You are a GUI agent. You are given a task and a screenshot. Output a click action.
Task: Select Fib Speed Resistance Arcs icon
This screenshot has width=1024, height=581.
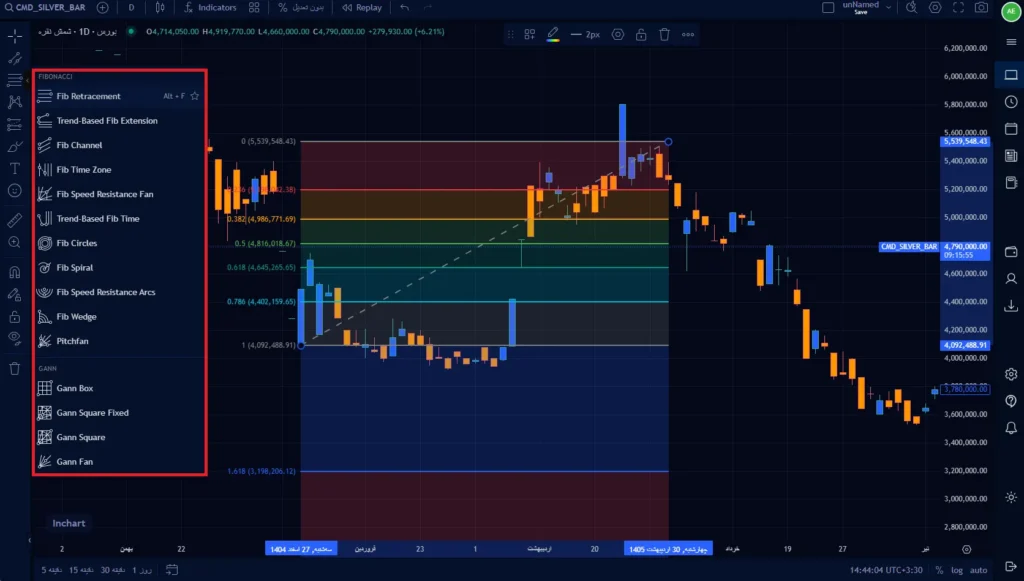(44, 292)
